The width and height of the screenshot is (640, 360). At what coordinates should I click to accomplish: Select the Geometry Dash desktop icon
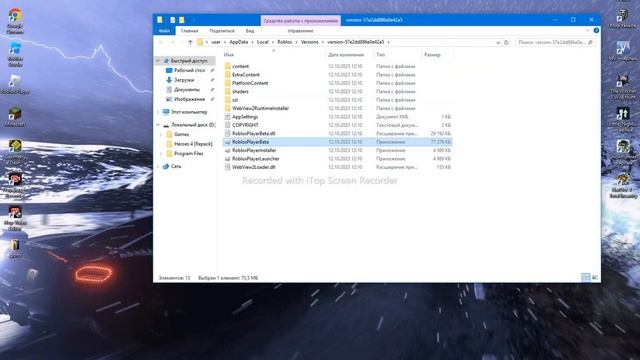point(15,151)
